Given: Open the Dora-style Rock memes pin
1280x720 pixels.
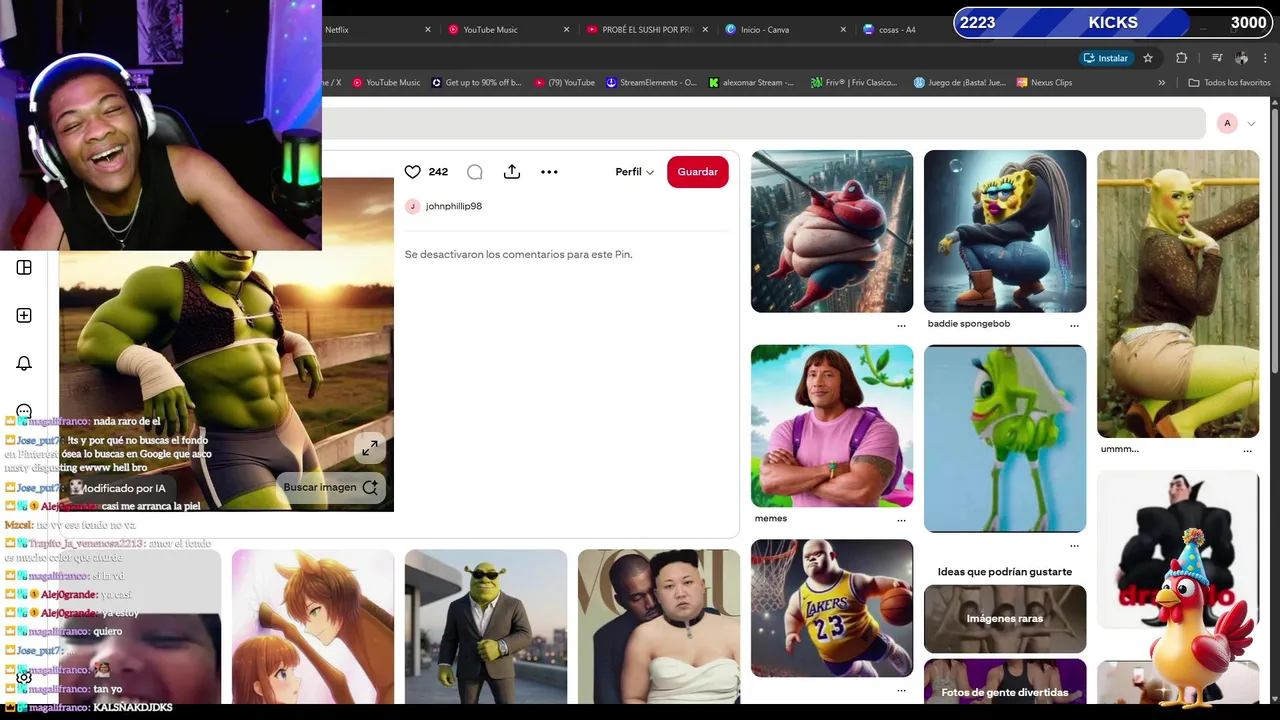Looking at the screenshot, I should (832, 426).
